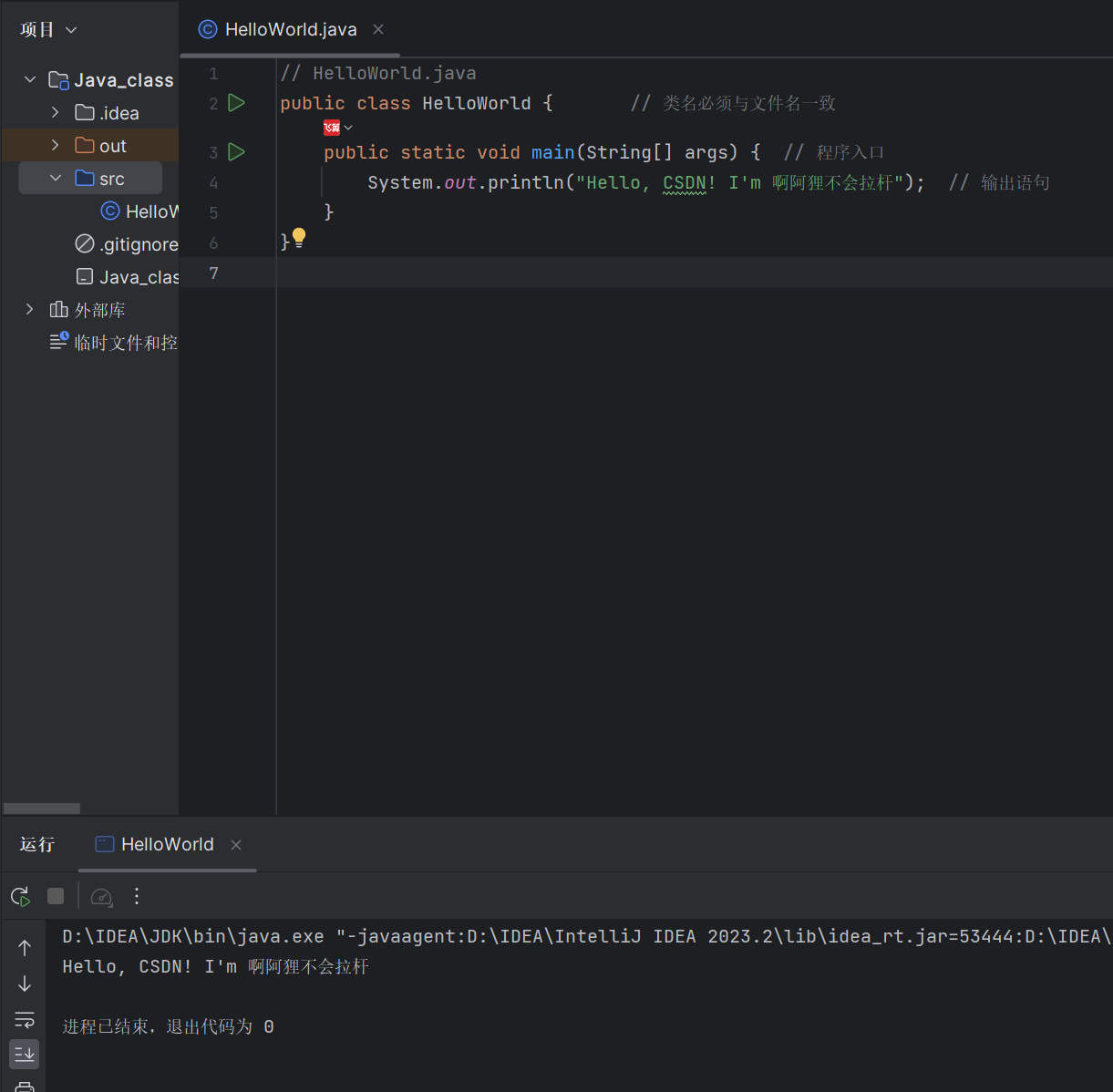Click the run icon next to the main method
This screenshot has width=1113, height=1092.
pyautogui.click(x=236, y=152)
